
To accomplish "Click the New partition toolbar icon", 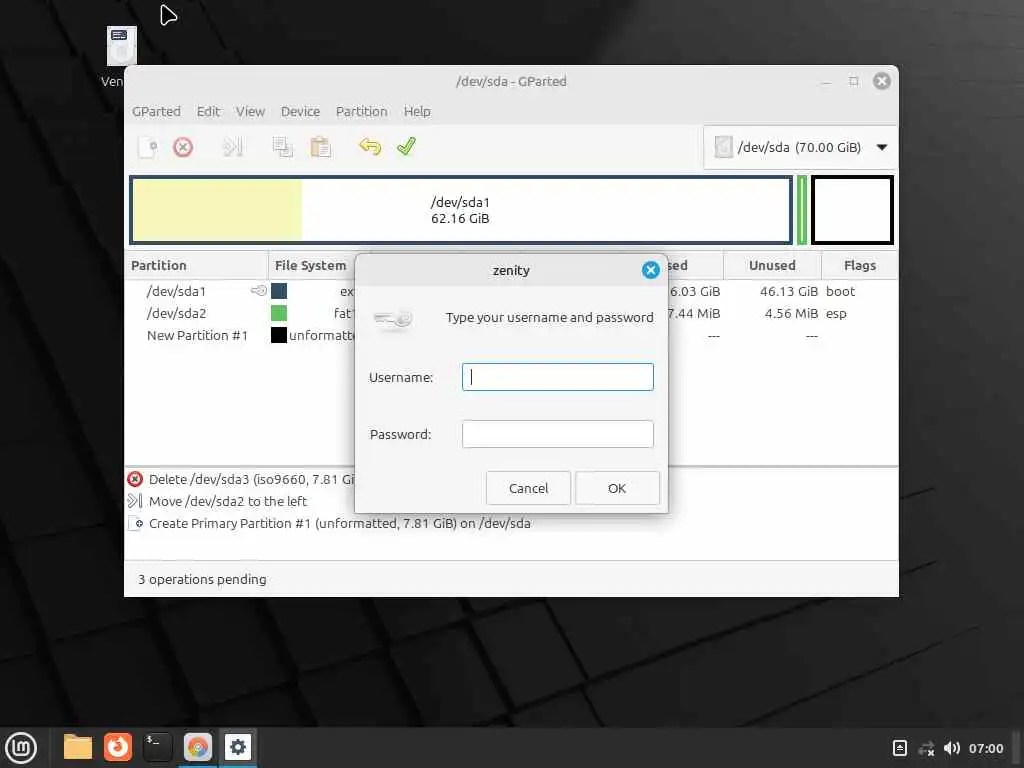I will pyautogui.click(x=148, y=147).
